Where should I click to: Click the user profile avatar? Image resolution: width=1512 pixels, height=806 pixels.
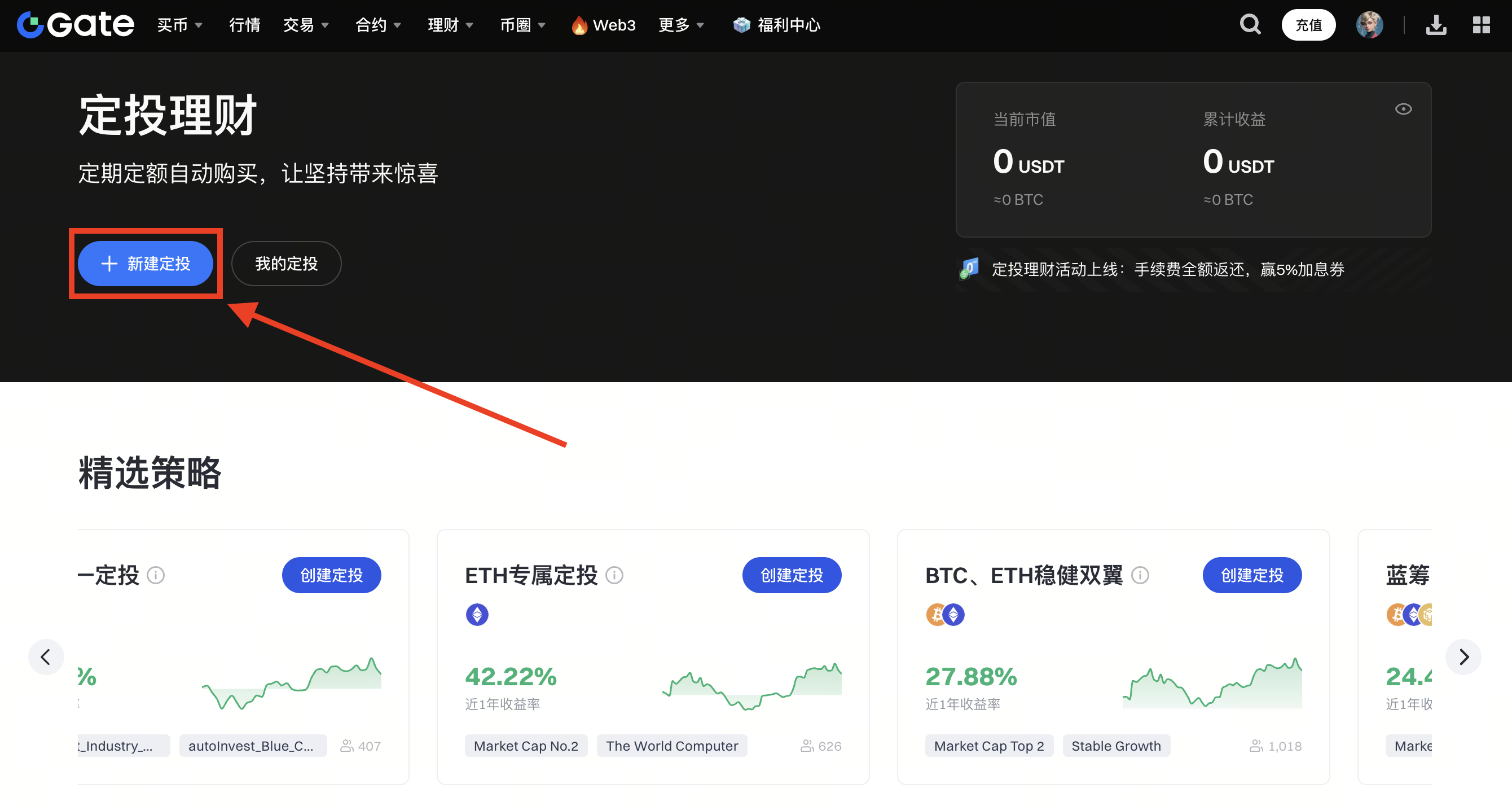(1369, 25)
